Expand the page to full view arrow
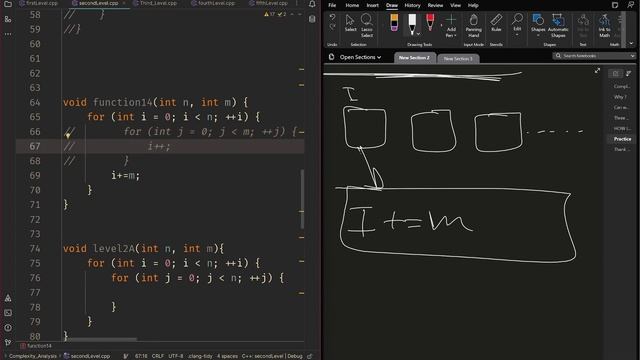This screenshot has width=640, height=360. coord(597,71)
